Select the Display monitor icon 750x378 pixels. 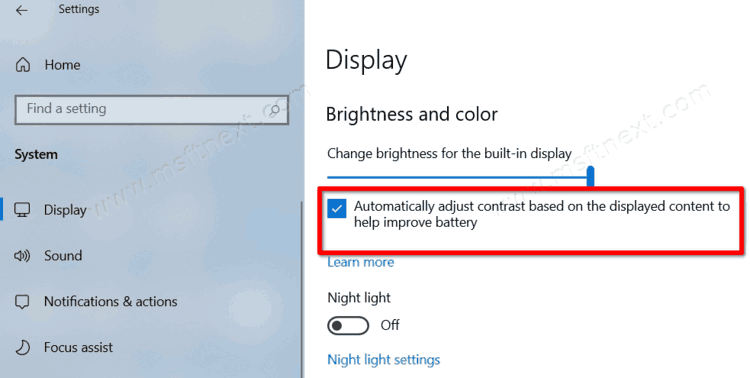pos(22,210)
